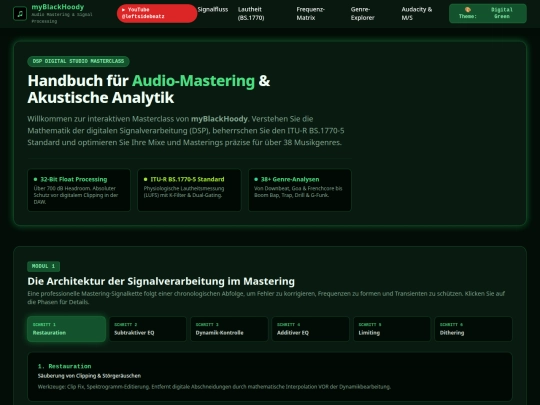Go to the Signalfluss nav item
The width and height of the screenshot is (540, 405).
pos(213,10)
